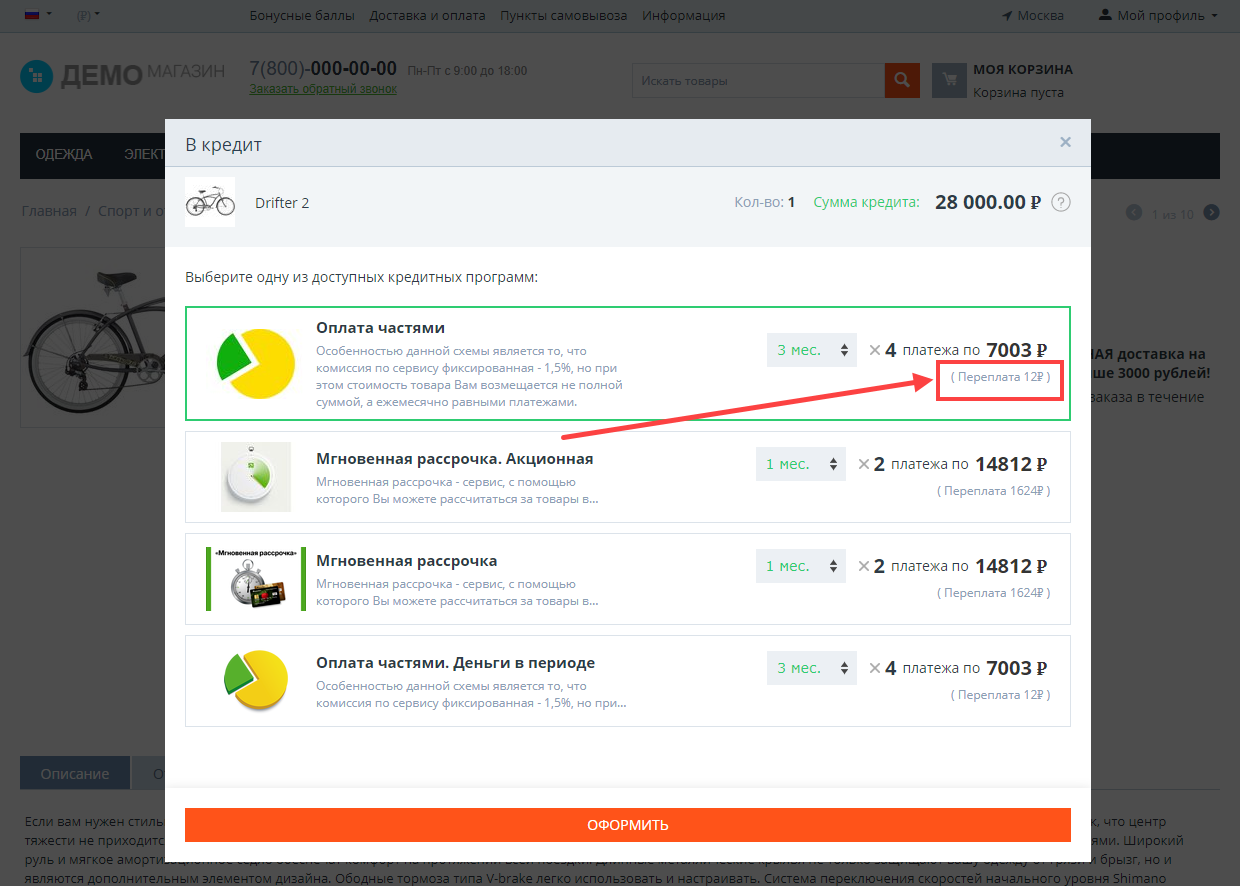Viewport: 1240px width, 886px height.
Task: Open Доставка и оплата page
Action: pyautogui.click(x=427, y=15)
